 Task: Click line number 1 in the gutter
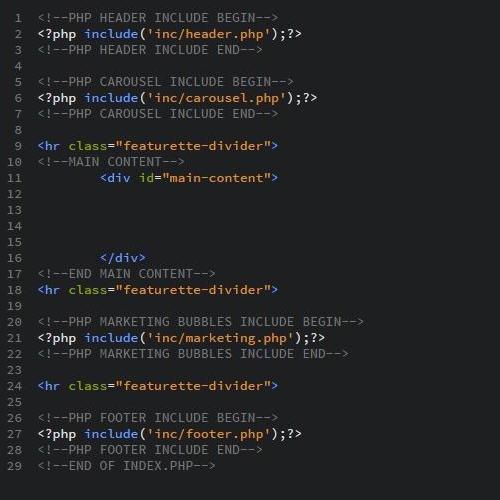[18, 18]
